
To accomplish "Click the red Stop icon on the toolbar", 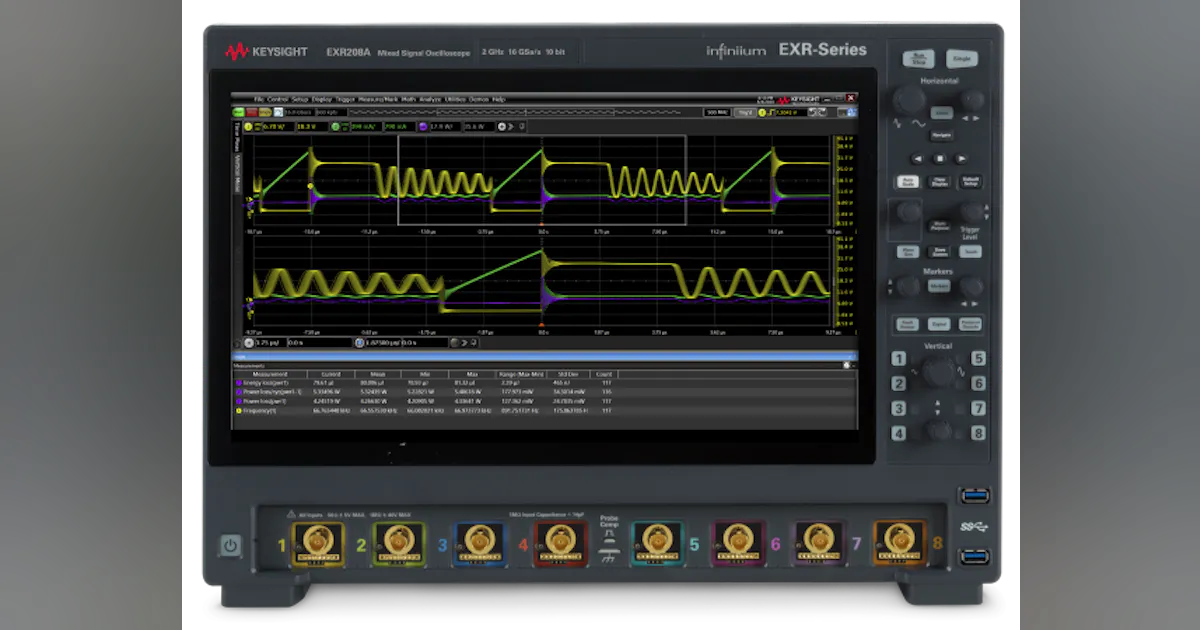I will click(x=253, y=112).
